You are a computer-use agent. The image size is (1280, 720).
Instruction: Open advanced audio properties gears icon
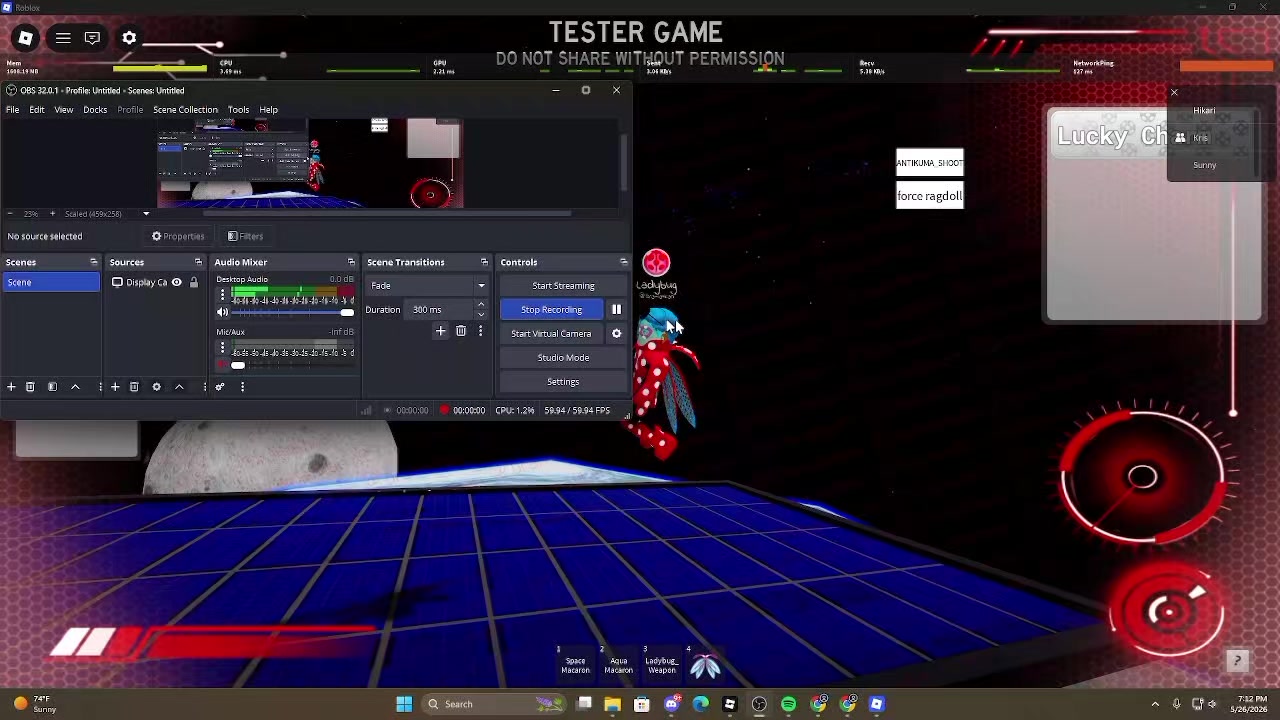click(220, 387)
